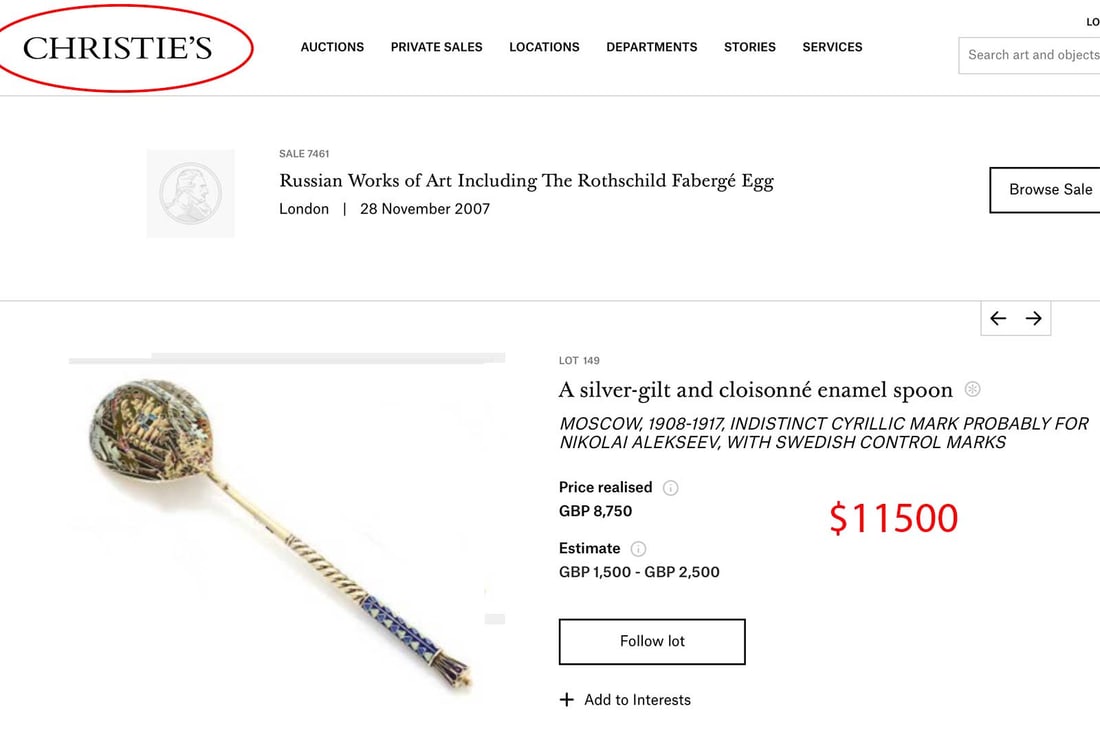Viewport: 1100px width, 730px height.
Task: Go to next lot arrow
Action: coord(1034,318)
